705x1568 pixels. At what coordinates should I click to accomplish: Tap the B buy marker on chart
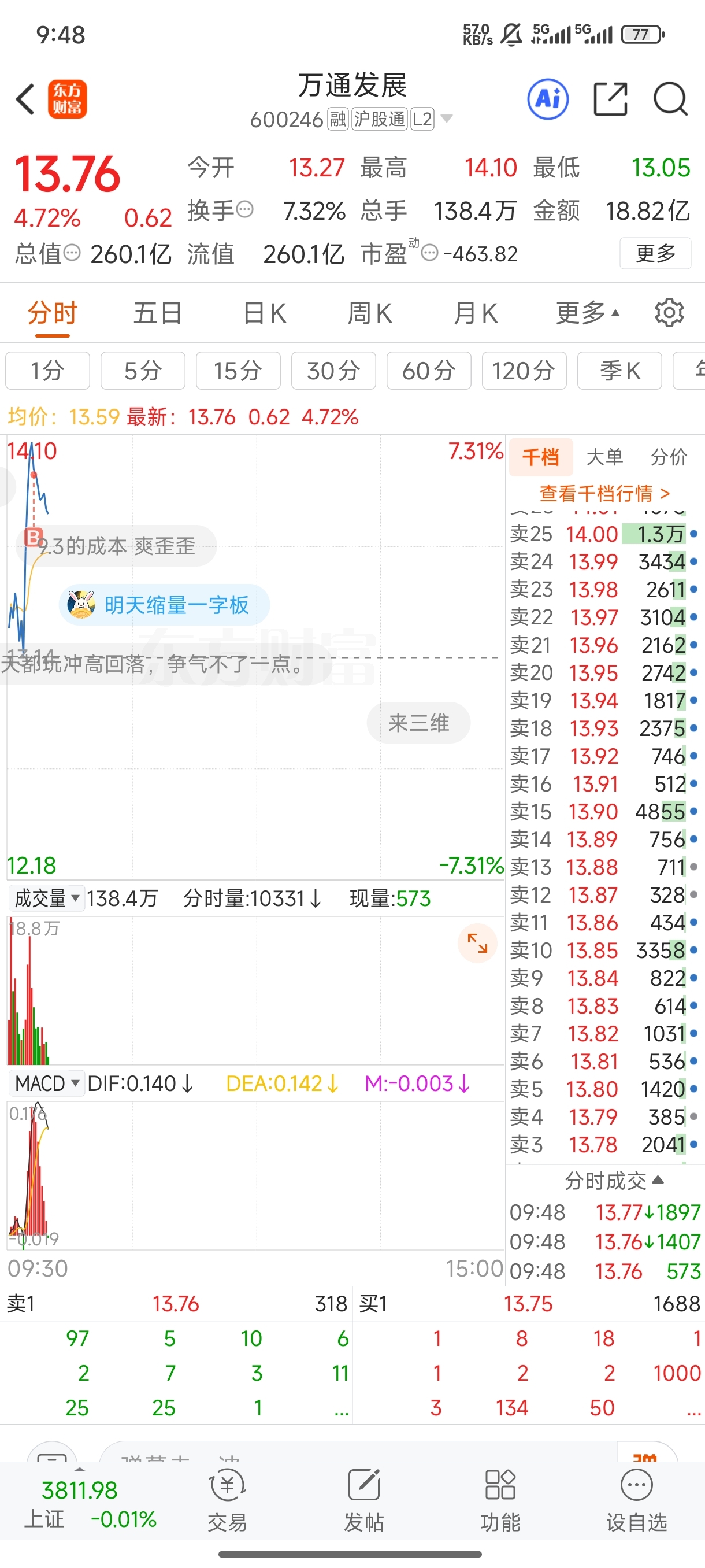tap(32, 538)
